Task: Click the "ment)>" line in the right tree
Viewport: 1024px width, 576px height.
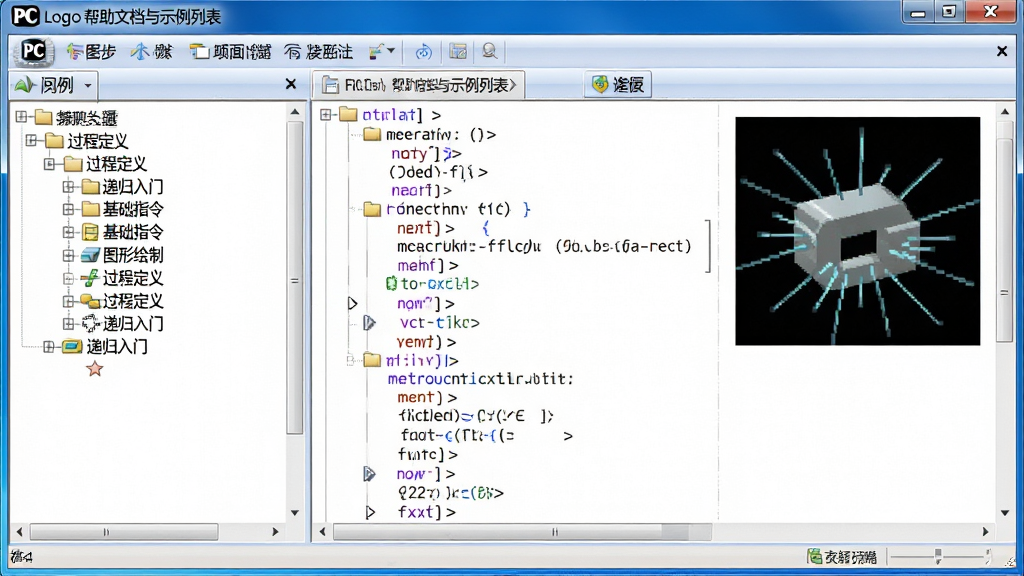Action: [427, 398]
